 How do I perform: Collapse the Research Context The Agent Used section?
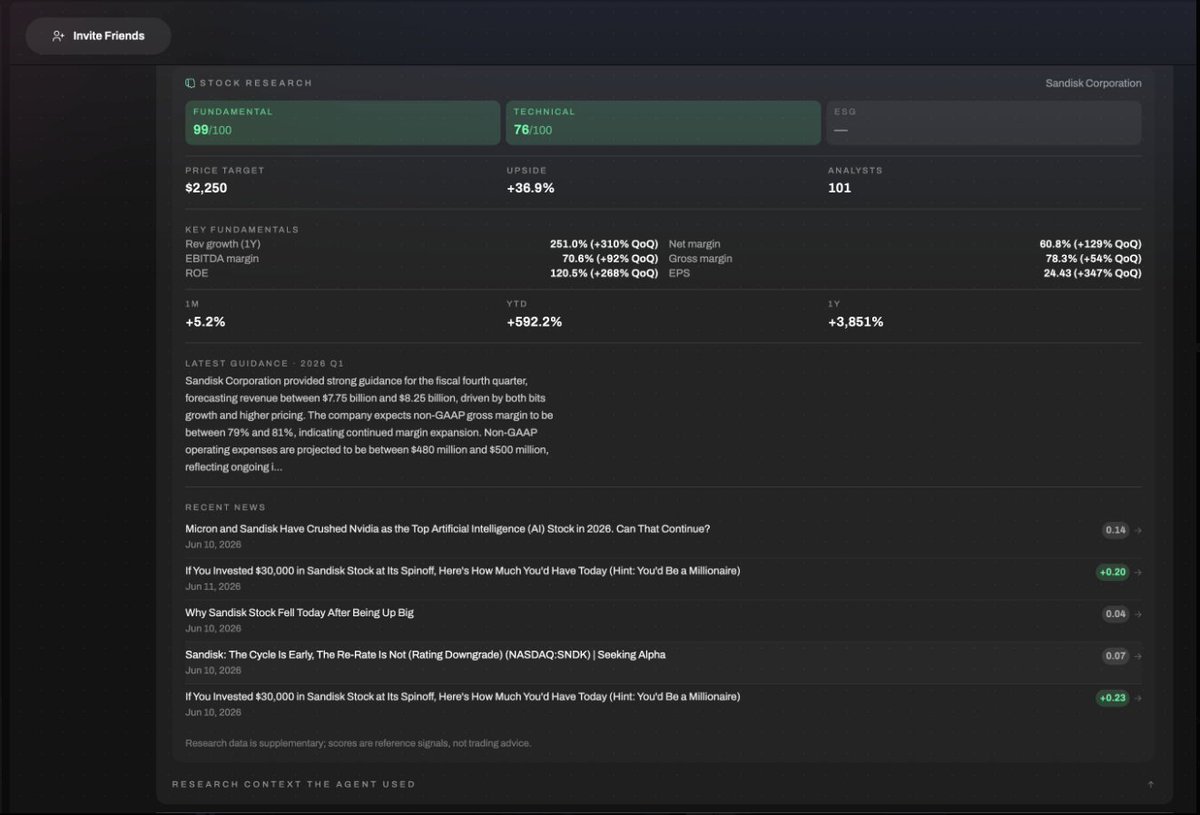(1150, 784)
